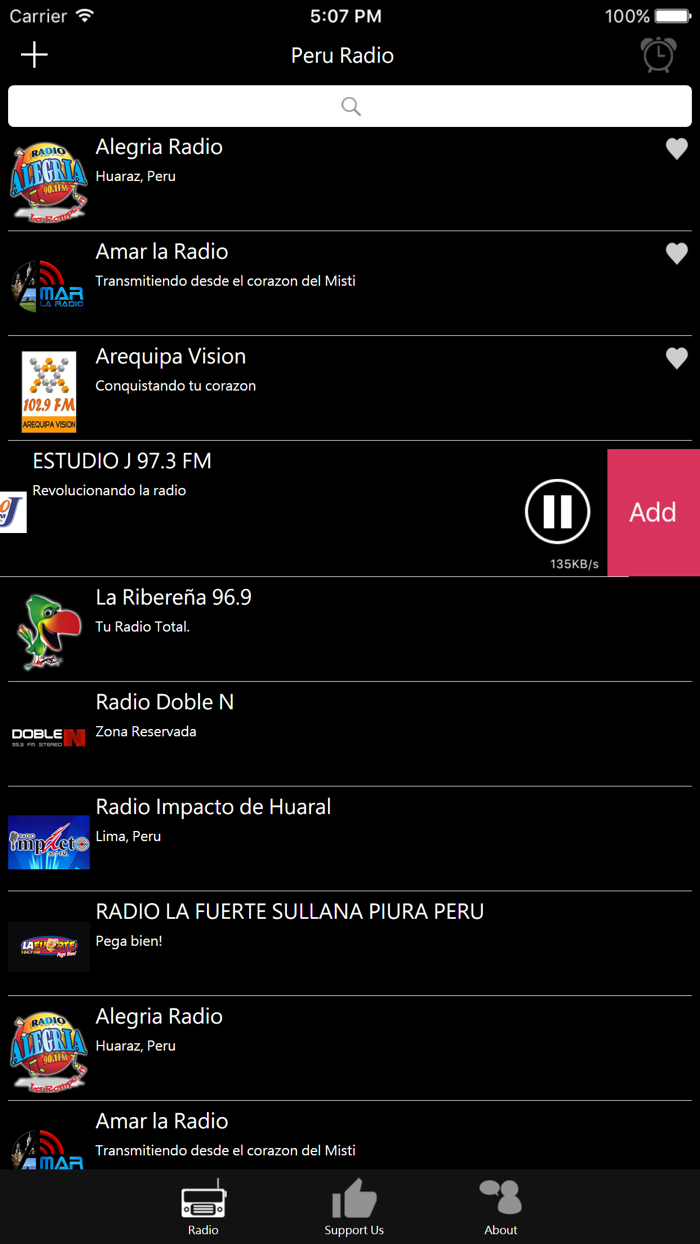Switch to the Radio tab
The width and height of the screenshot is (700, 1244).
pyautogui.click(x=203, y=1207)
